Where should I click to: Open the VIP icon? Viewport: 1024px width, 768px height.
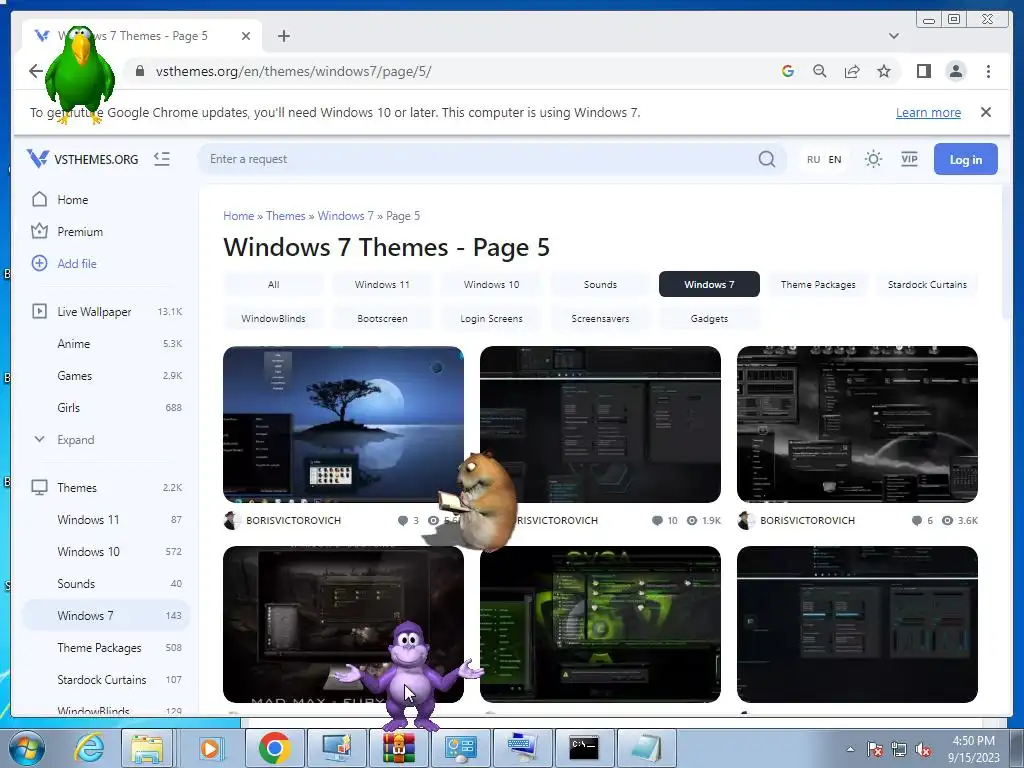[909, 159]
